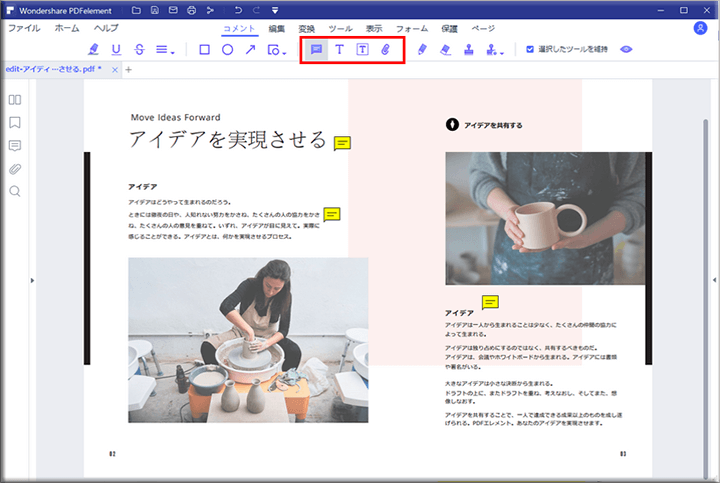Open the sticky note beside the first paragraph

coord(332,214)
